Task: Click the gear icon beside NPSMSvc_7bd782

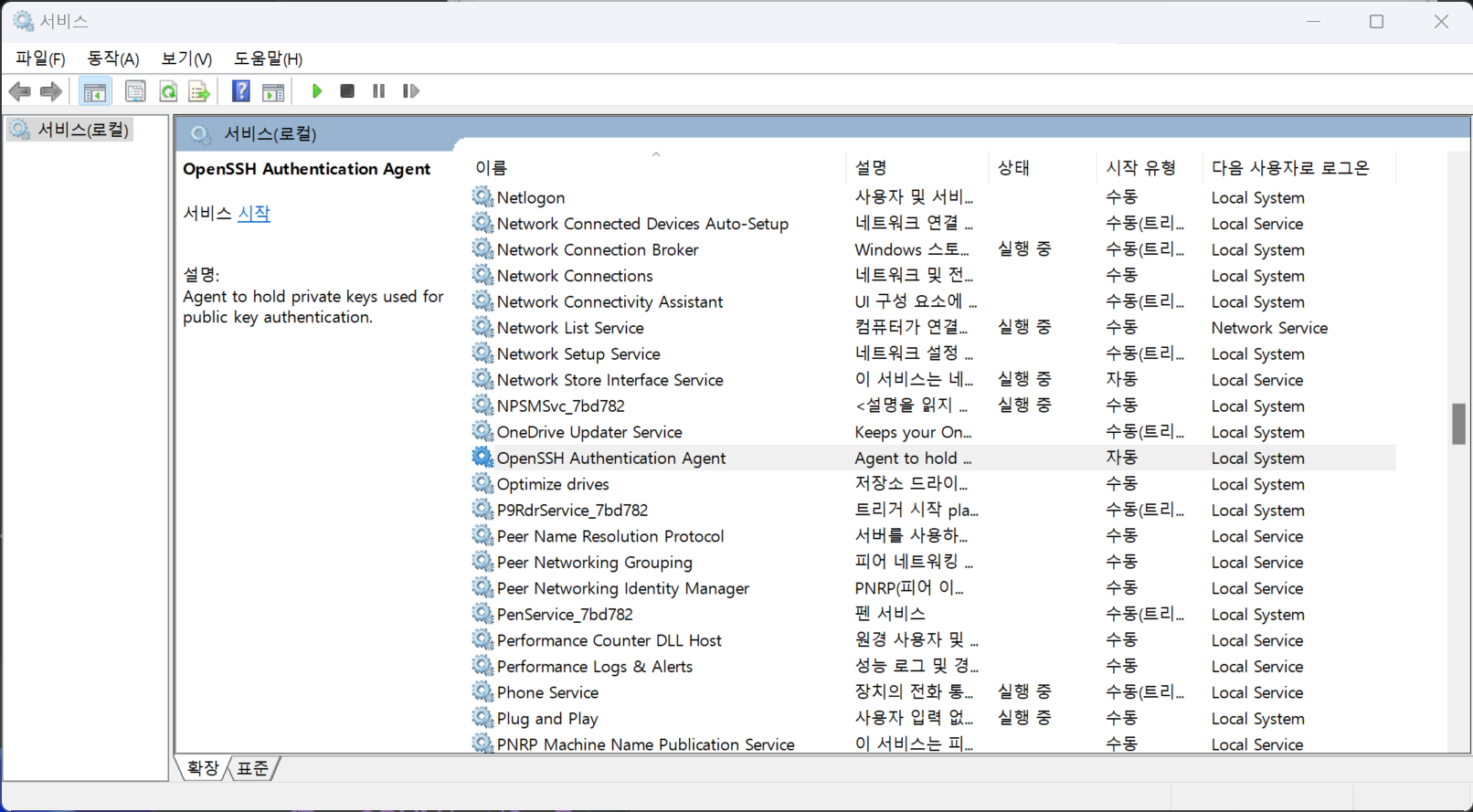Action: click(482, 405)
